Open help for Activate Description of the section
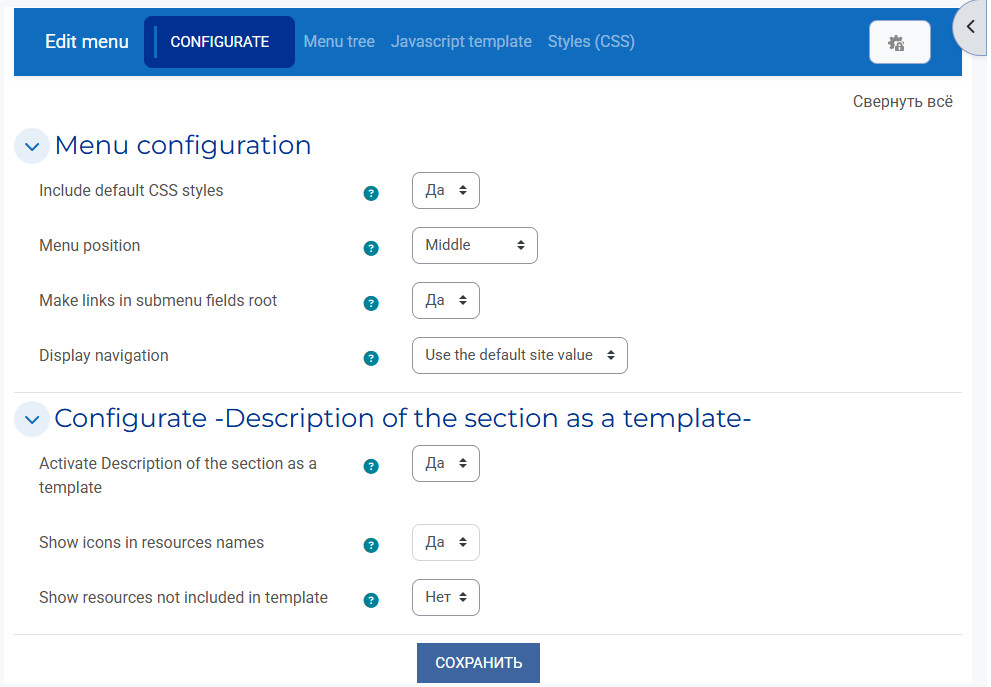Viewport: 991px width, 687px height. coord(371,466)
